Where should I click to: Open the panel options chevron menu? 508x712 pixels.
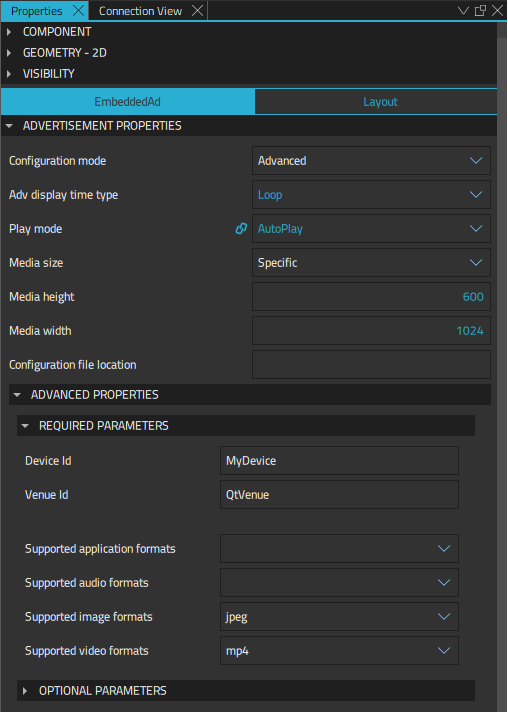coord(463,10)
